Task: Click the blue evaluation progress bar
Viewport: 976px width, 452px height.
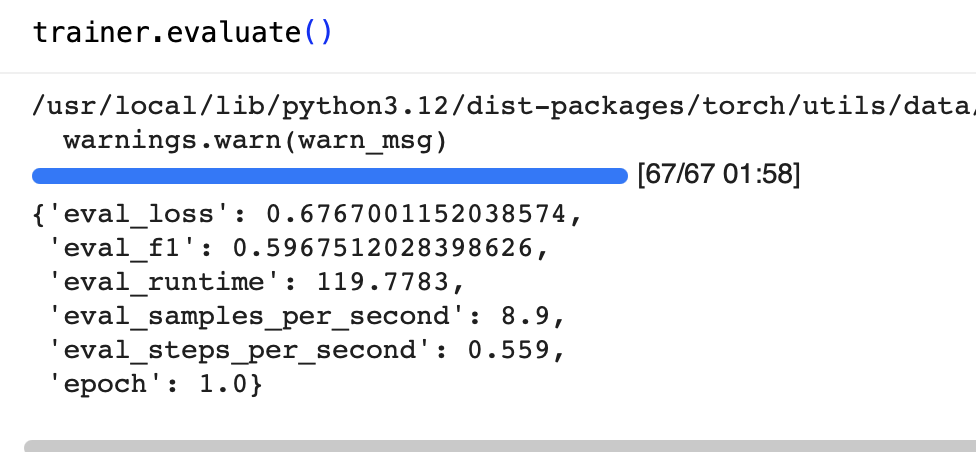Action: pos(329,176)
